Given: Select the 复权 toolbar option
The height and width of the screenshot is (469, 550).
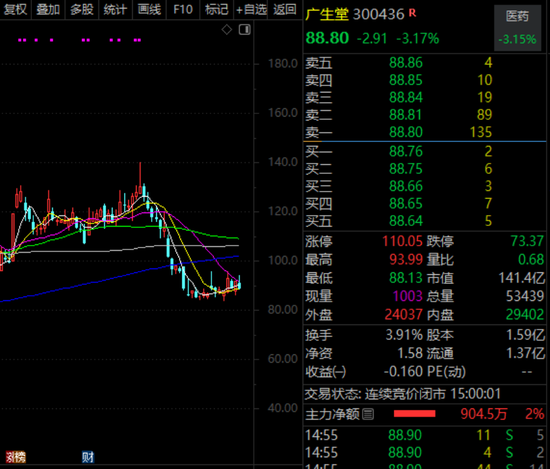Looking at the screenshot, I should [15, 9].
